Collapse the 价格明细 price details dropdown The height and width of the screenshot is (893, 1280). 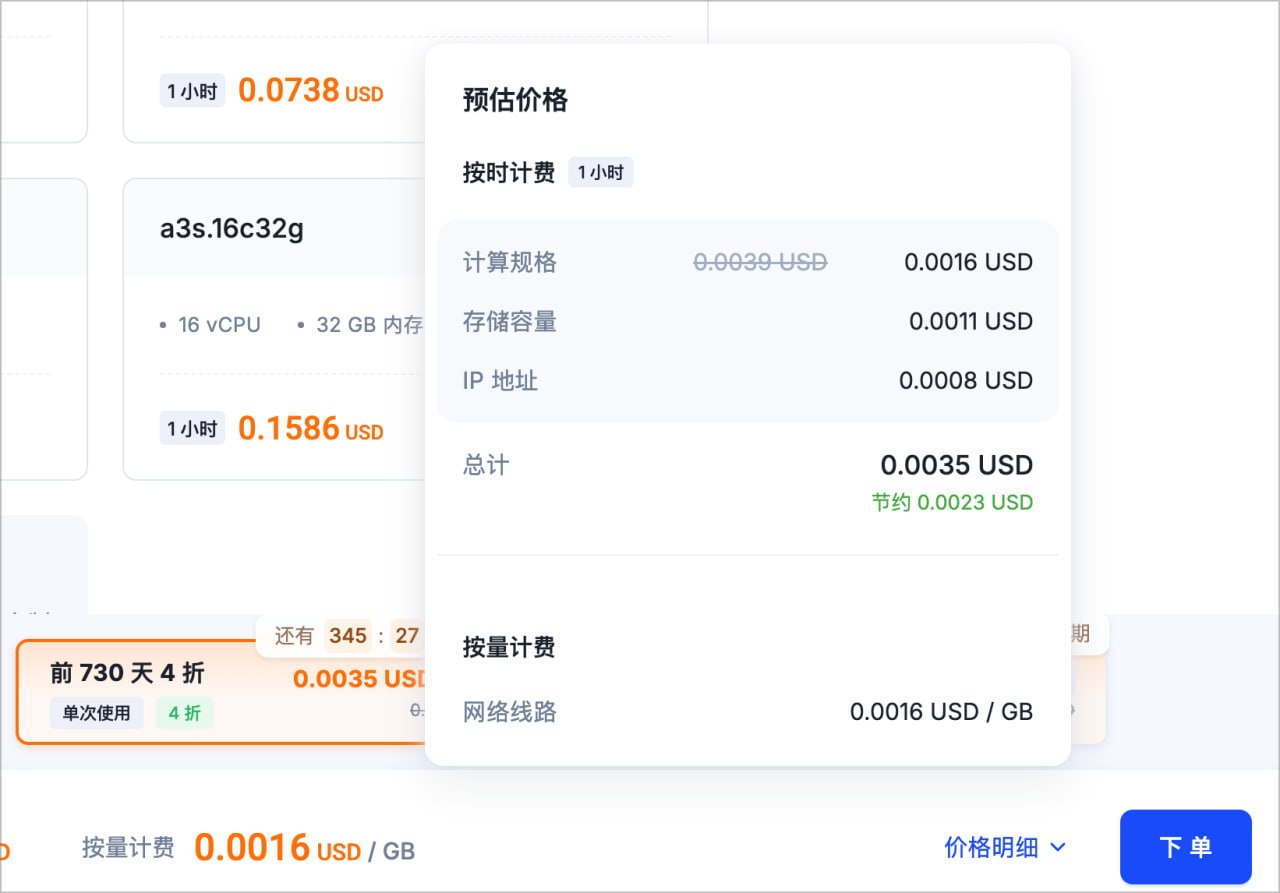pos(1005,848)
